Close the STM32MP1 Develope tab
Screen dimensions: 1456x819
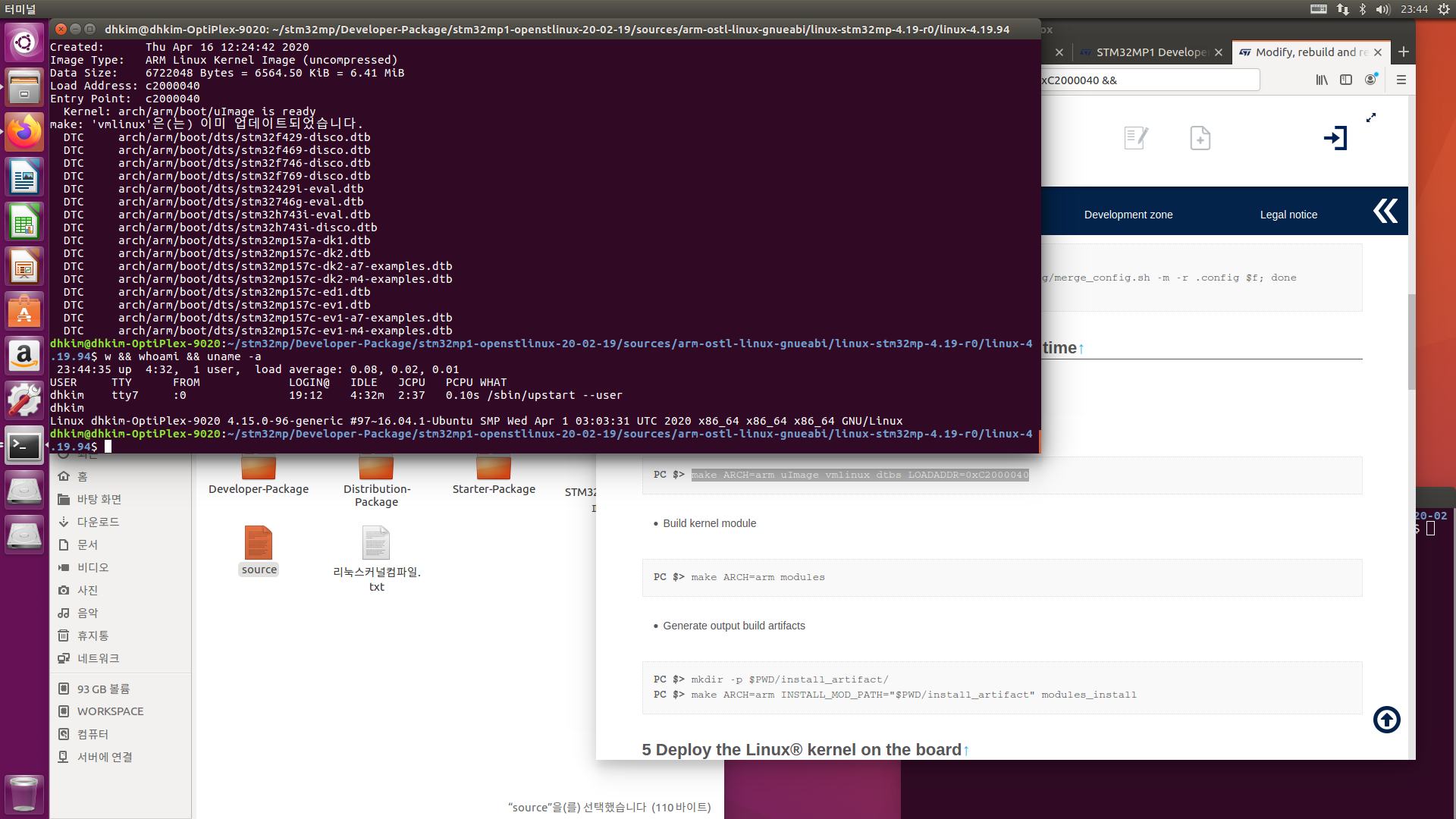point(1219,52)
